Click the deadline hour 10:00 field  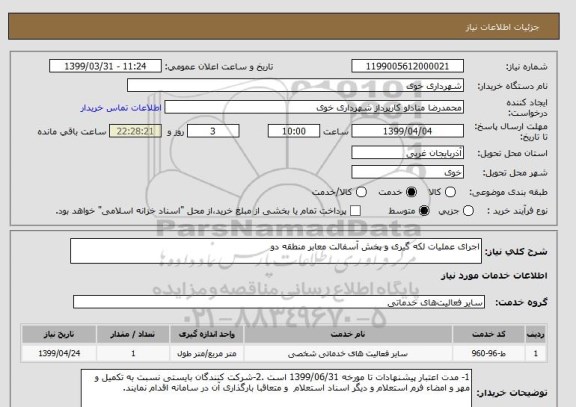294,131
